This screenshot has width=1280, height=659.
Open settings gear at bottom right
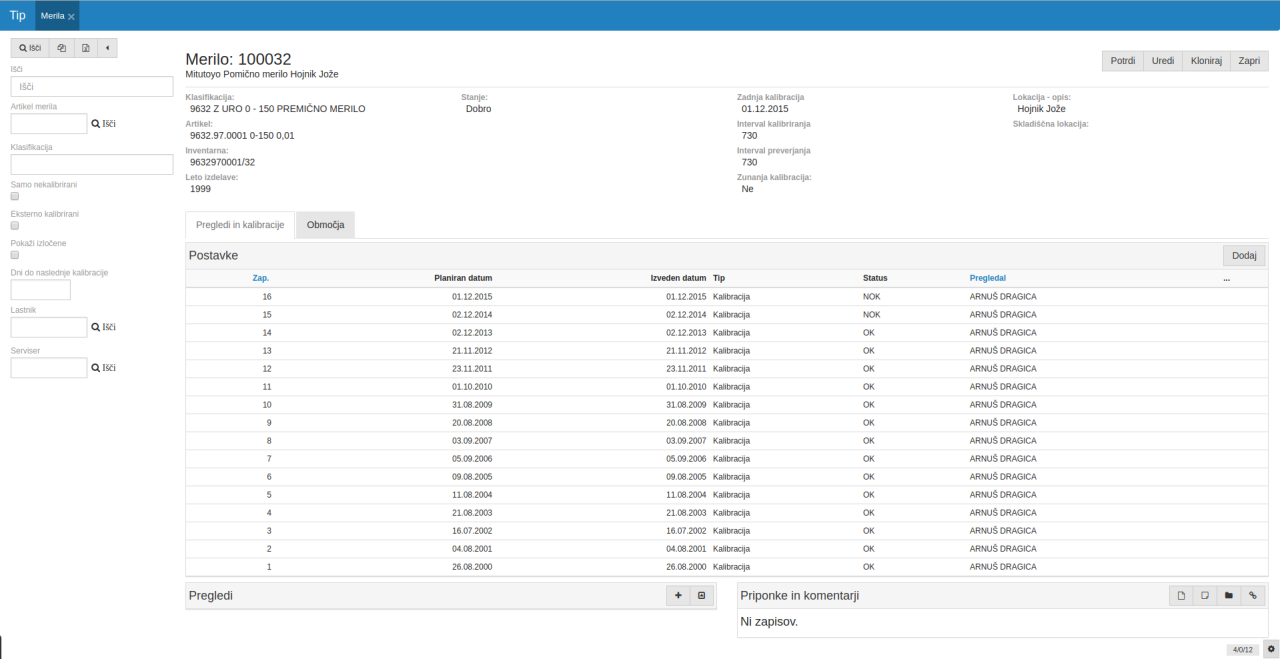pos(1271,648)
